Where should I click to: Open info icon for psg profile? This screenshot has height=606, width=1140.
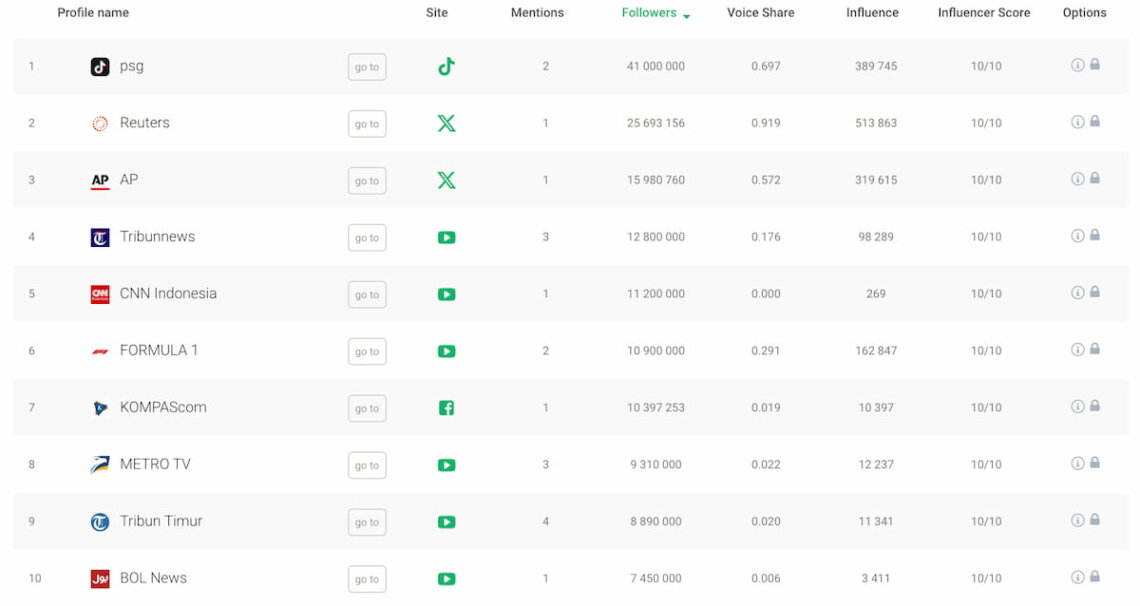1077,65
